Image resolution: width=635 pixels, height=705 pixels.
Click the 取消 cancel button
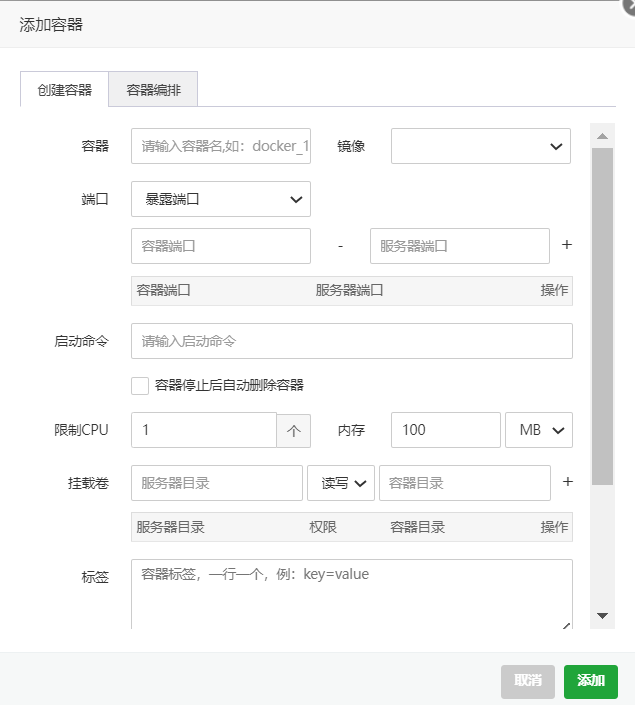(528, 681)
